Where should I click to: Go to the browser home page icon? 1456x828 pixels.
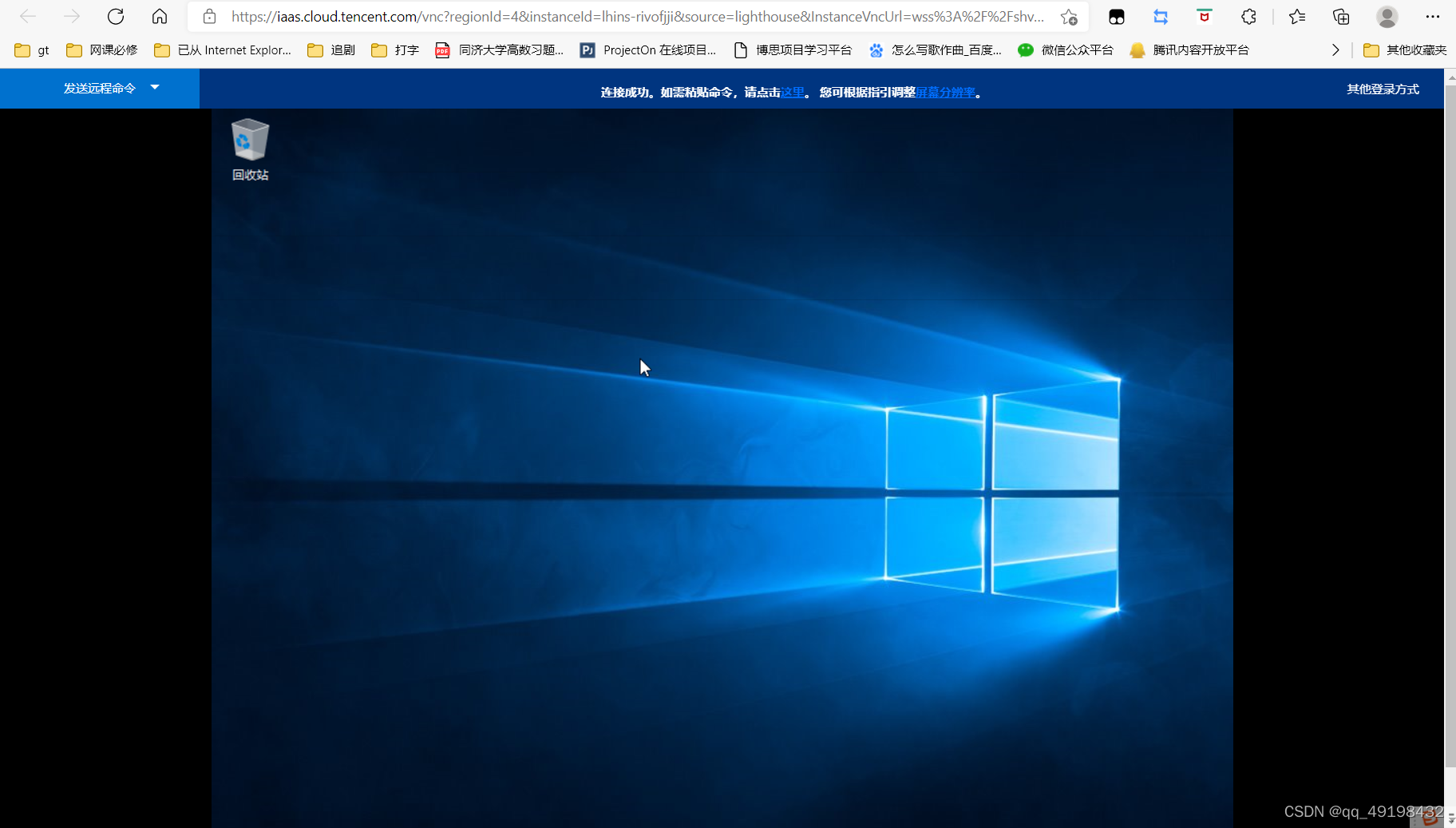(160, 17)
